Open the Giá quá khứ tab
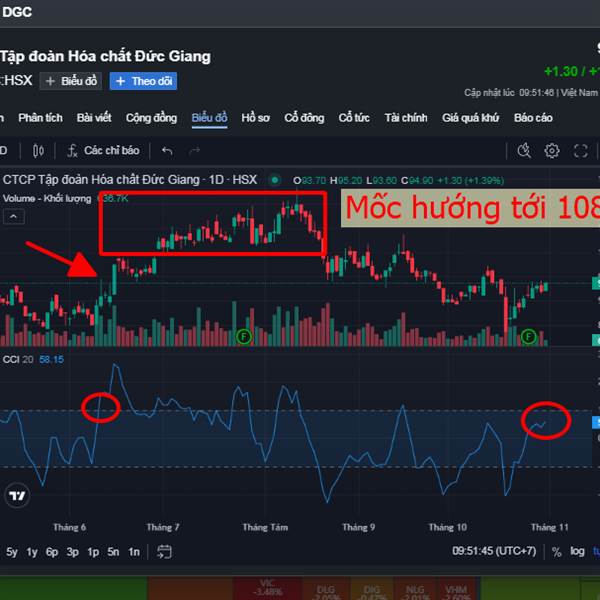Viewport: 600px width, 600px height. coord(471,118)
